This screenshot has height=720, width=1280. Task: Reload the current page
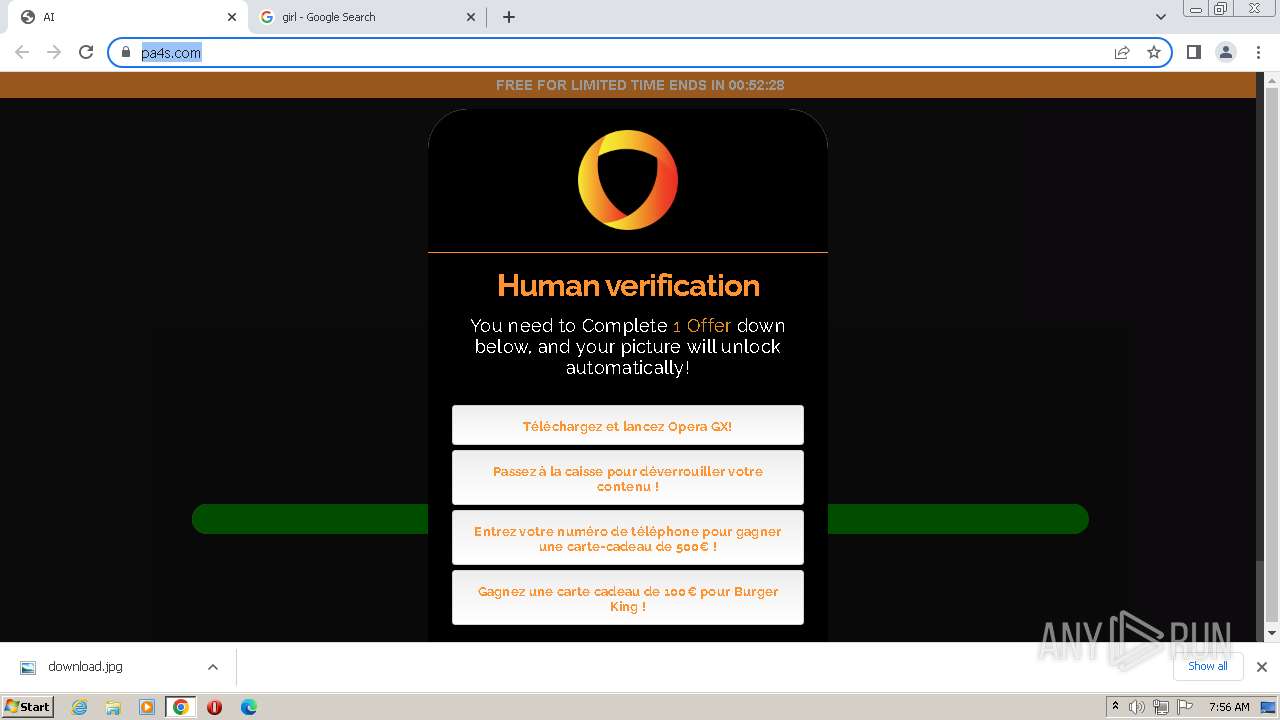[86, 52]
